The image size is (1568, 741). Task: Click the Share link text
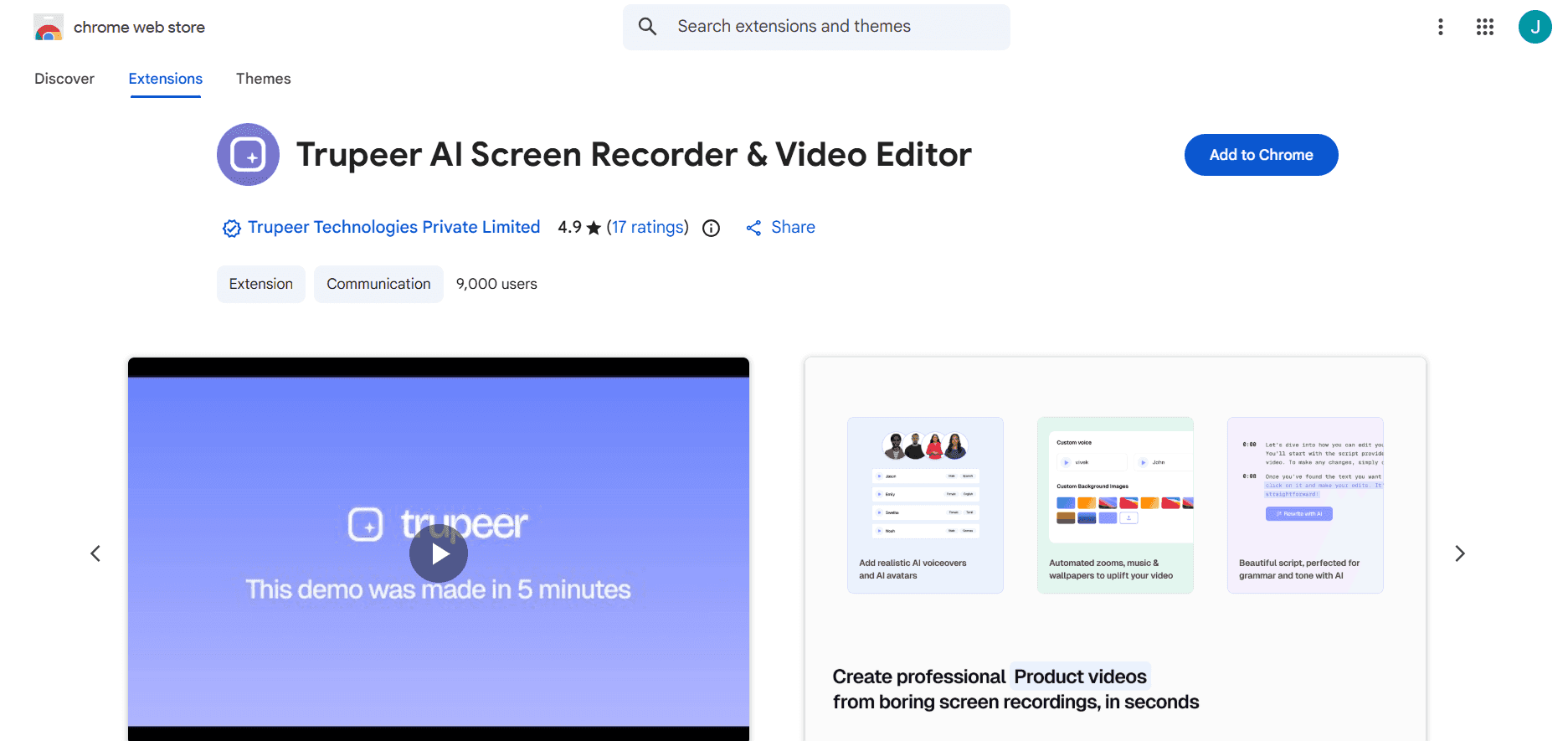pos(793,228)
